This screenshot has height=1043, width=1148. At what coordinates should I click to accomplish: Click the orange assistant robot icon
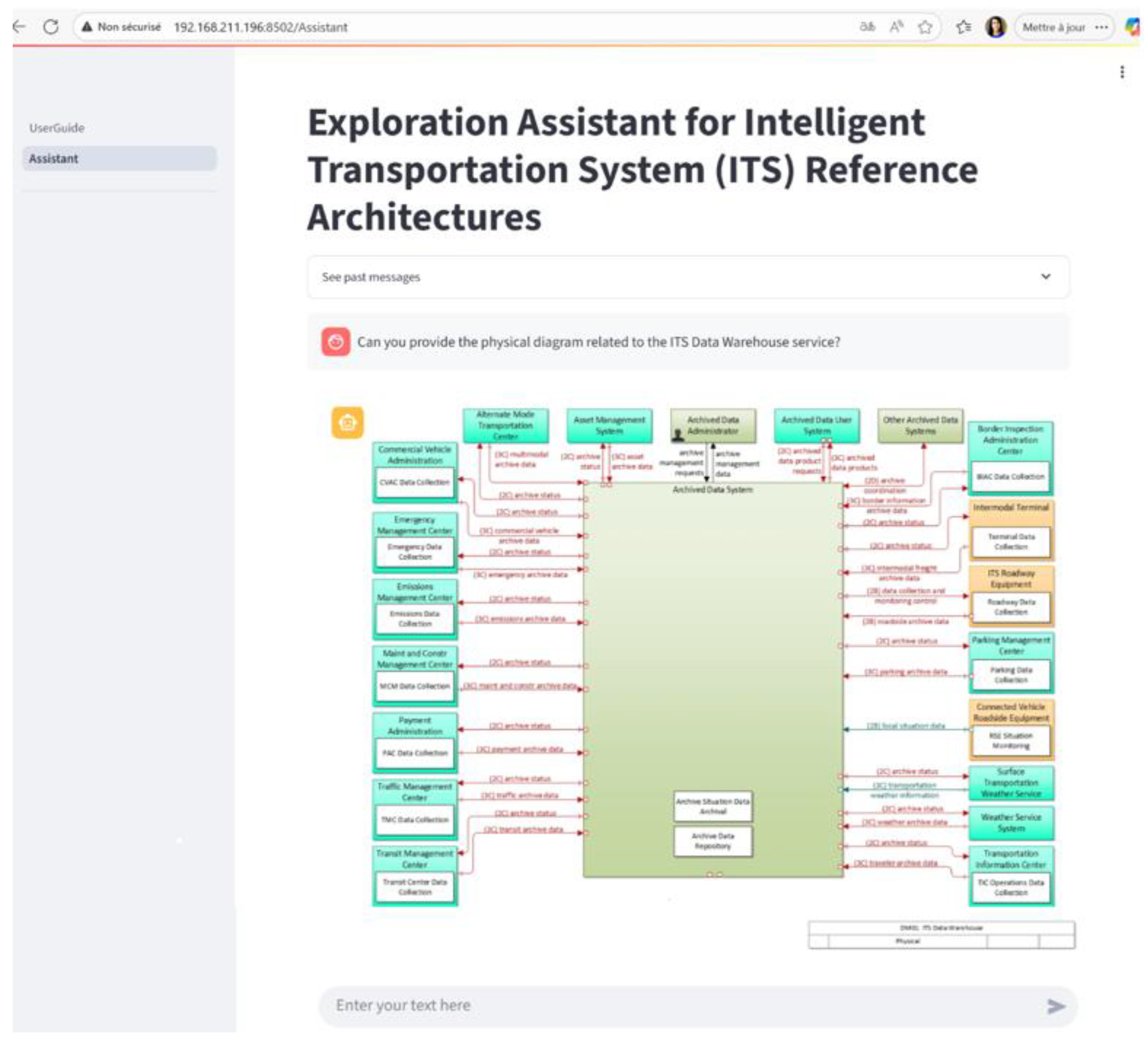coord(347,422)
